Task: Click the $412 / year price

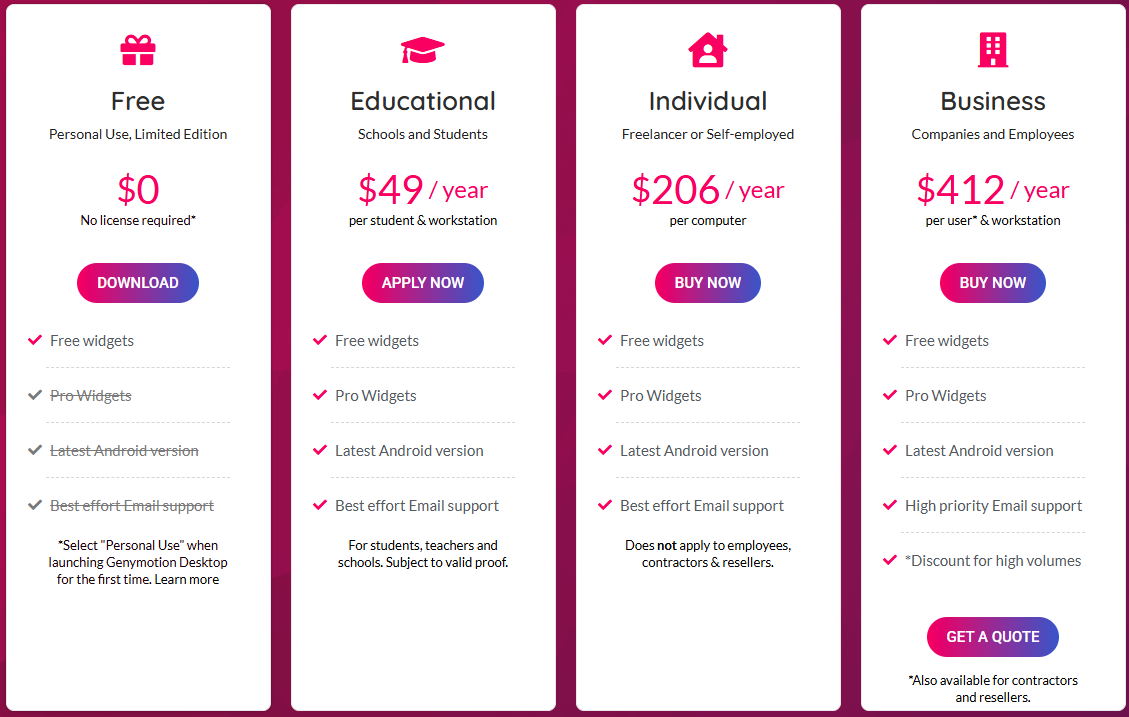Action: 992,190
